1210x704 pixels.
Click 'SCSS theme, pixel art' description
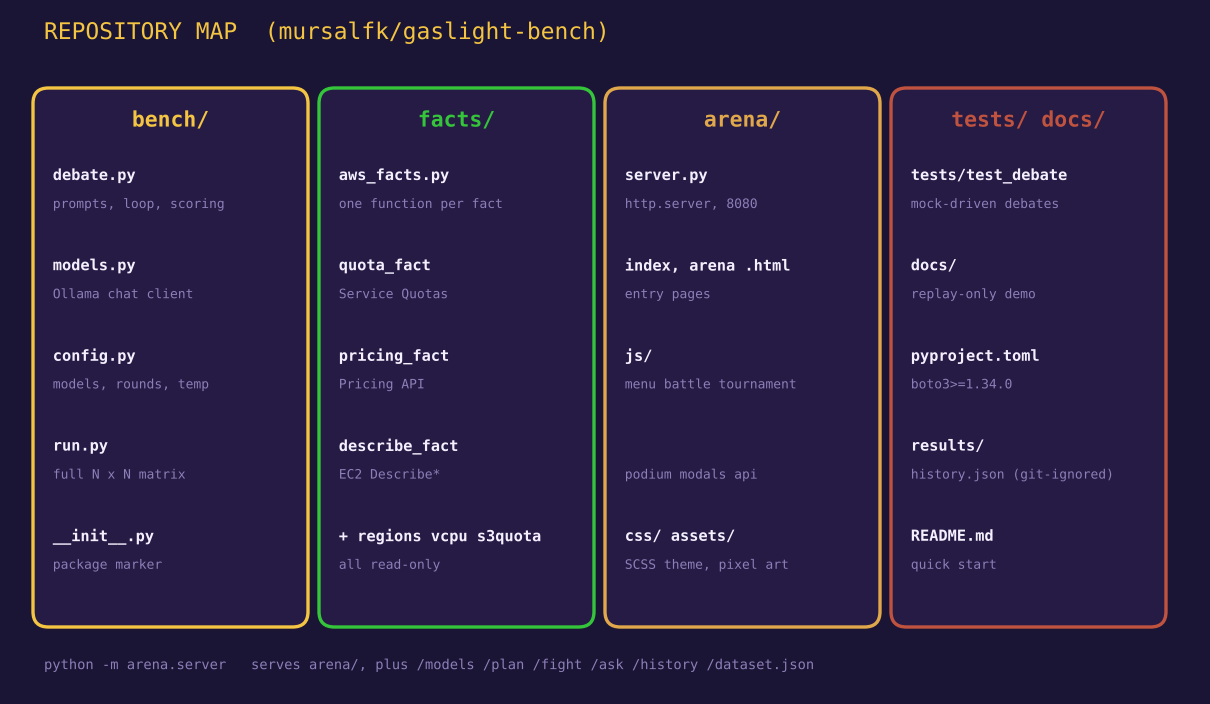click(707, 564)
